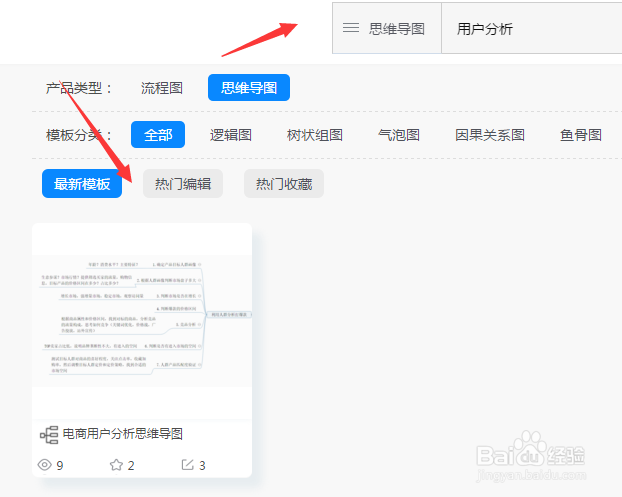
Task: Click the view count 9
Action: pyautogui.click(x=60, y=465)
